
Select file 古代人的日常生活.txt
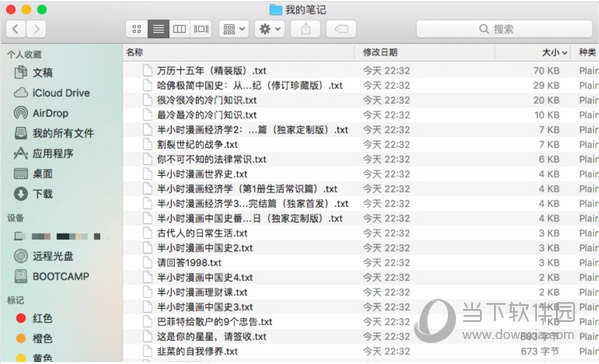[x=202, y=233]
